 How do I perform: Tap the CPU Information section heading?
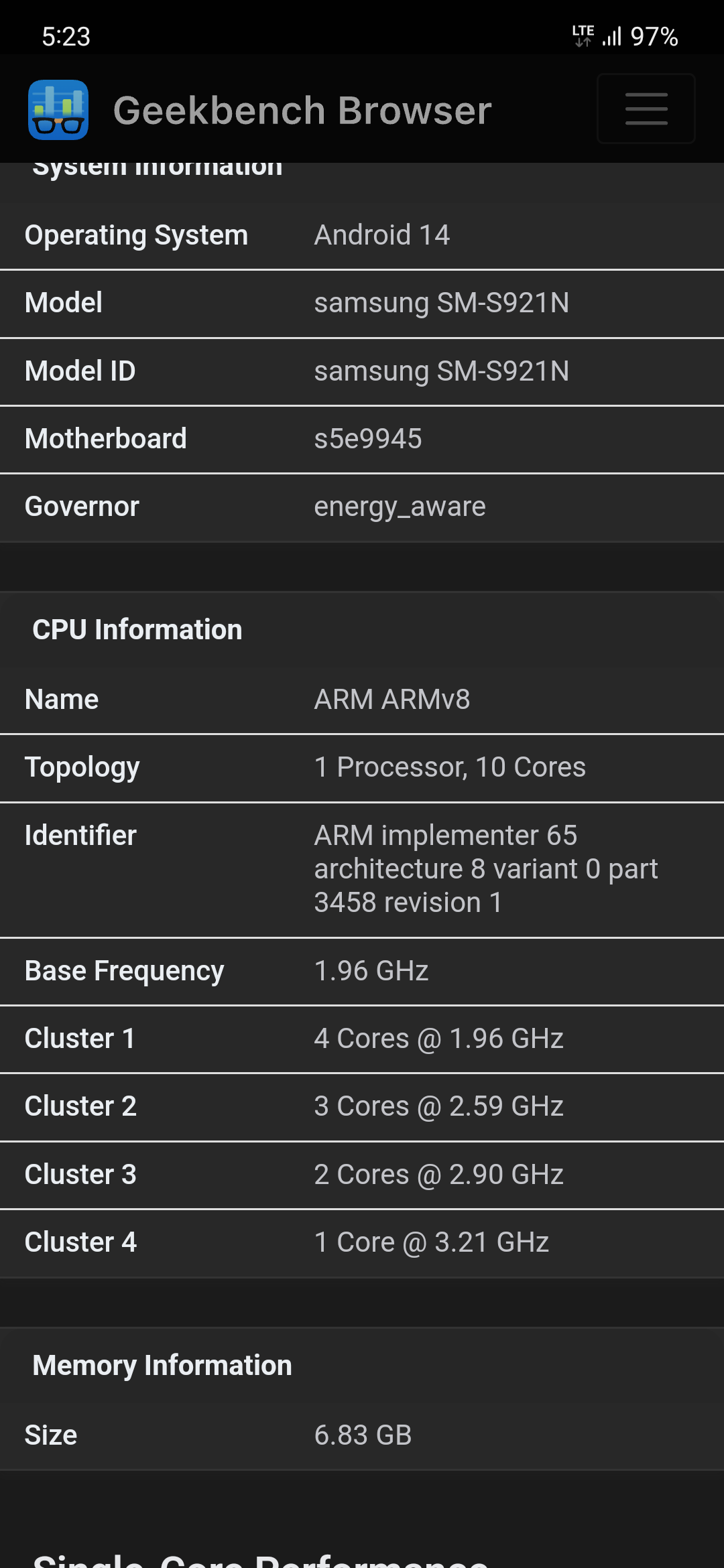[137, 630]
